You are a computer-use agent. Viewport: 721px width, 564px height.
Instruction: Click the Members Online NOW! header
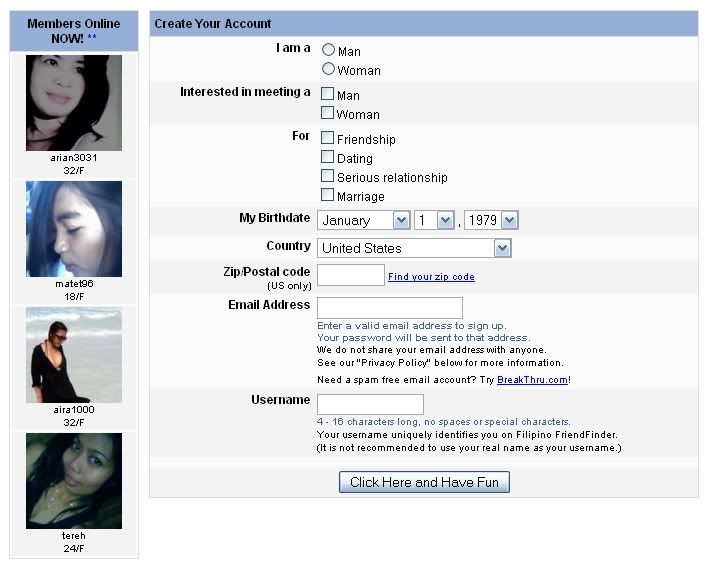pyautogui.click(x=75, y=31)
